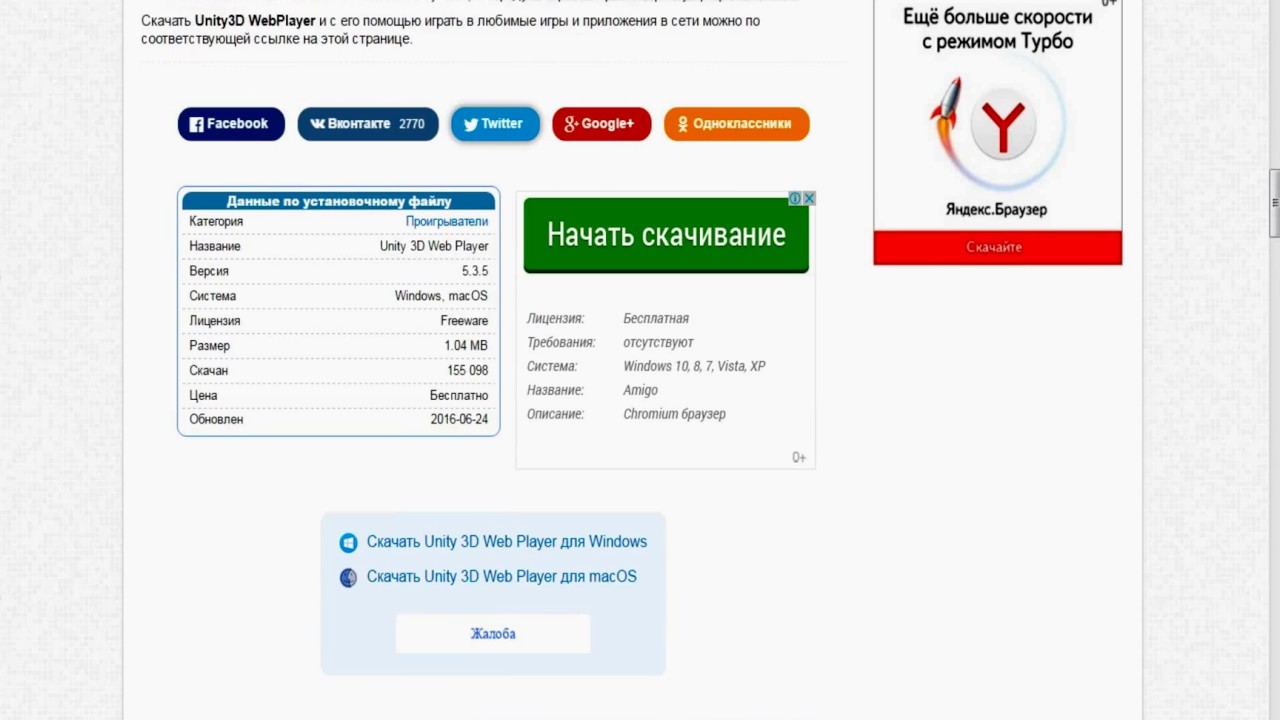This screenshot has width=1280, height=720.
Task: Click Windows 10, 8, 7, Vista, XP text
Action: (694, 367)
